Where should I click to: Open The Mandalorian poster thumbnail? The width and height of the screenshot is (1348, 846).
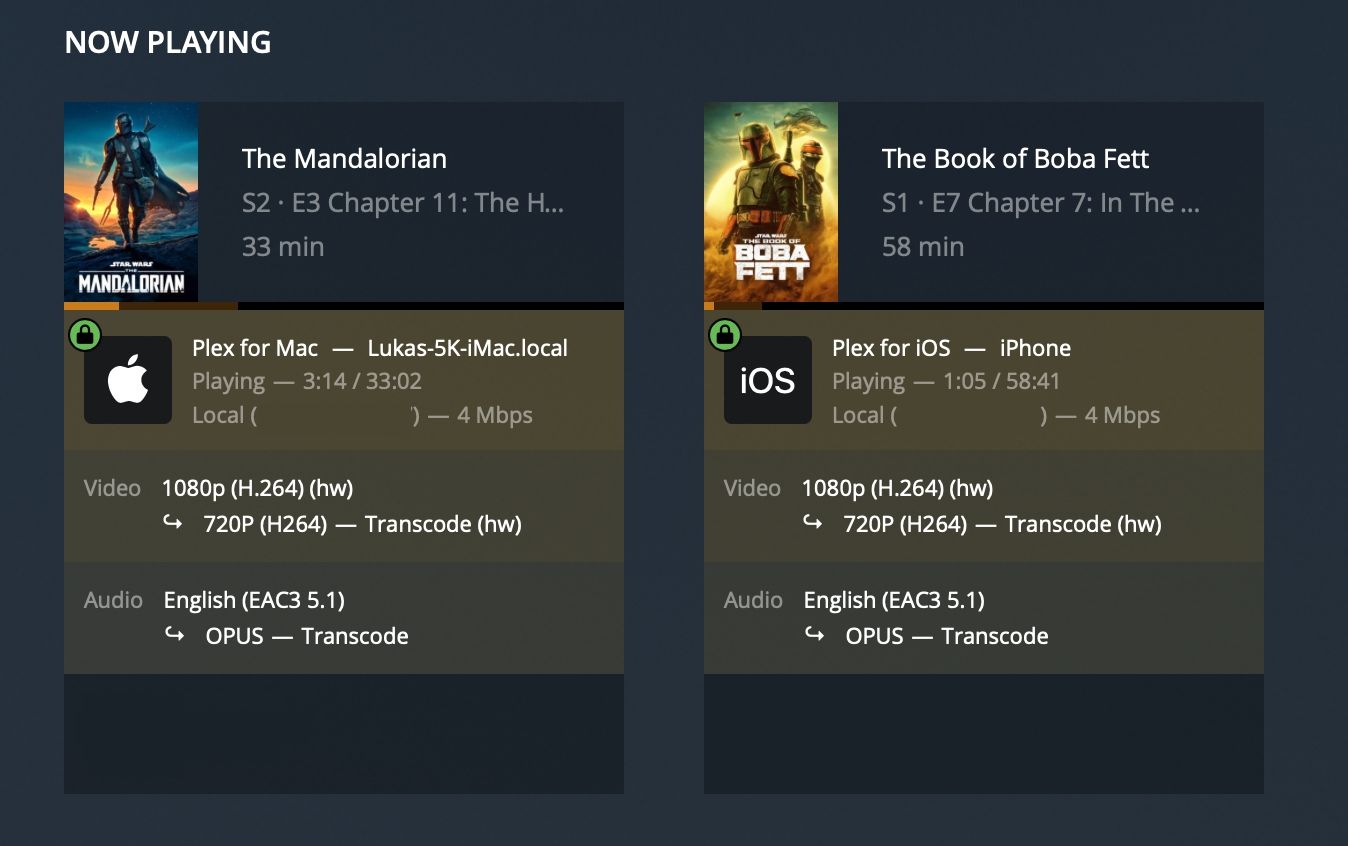pyautogui.click(x=131, y=201)
